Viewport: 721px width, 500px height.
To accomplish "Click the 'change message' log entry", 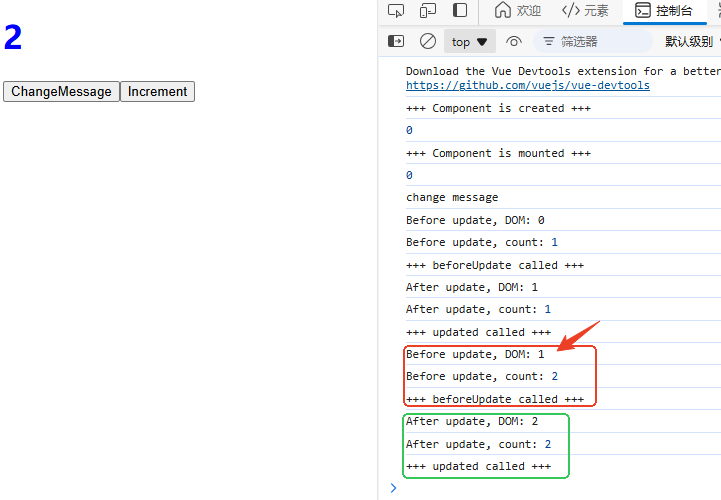I will pos(452,197).
